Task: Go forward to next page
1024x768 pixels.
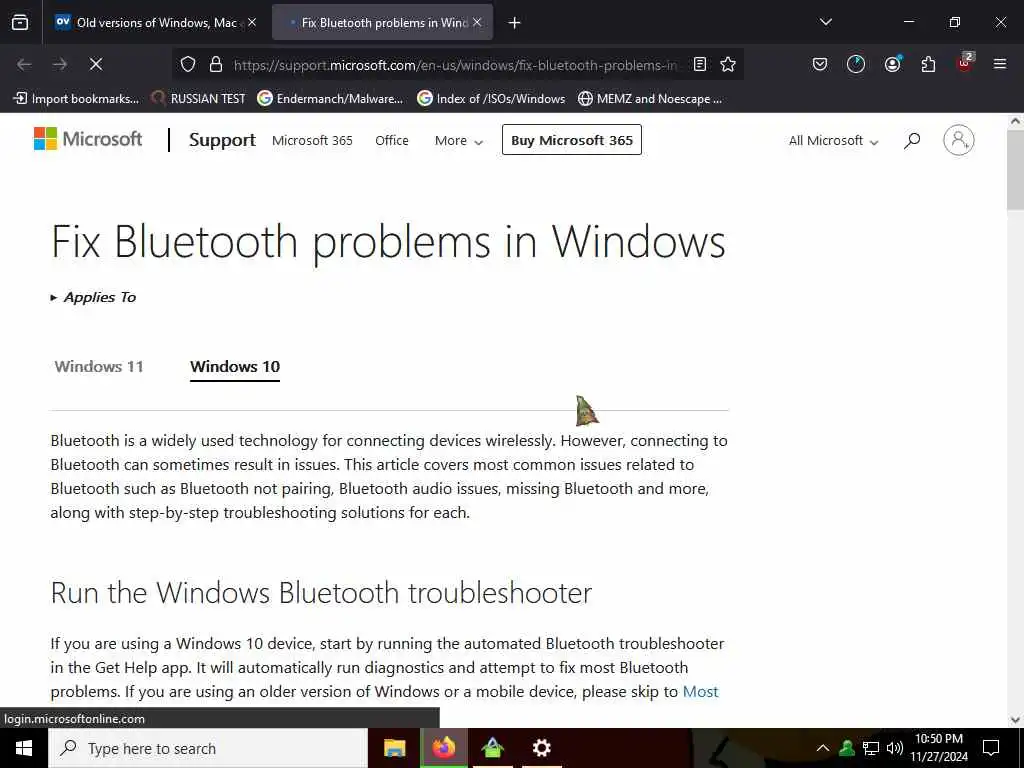Action: point(60,64)
